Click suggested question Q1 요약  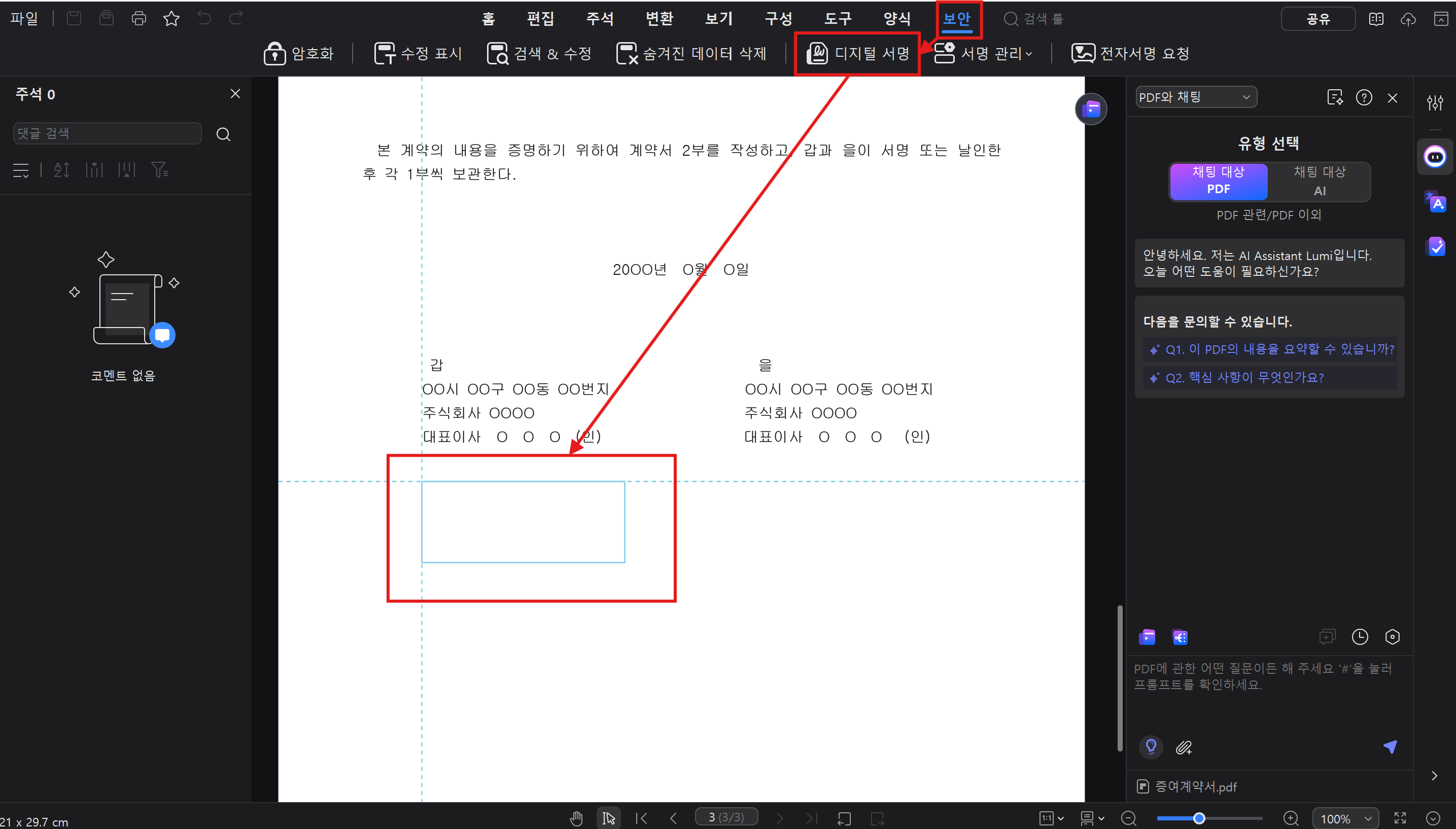[x=1270, y=349]
